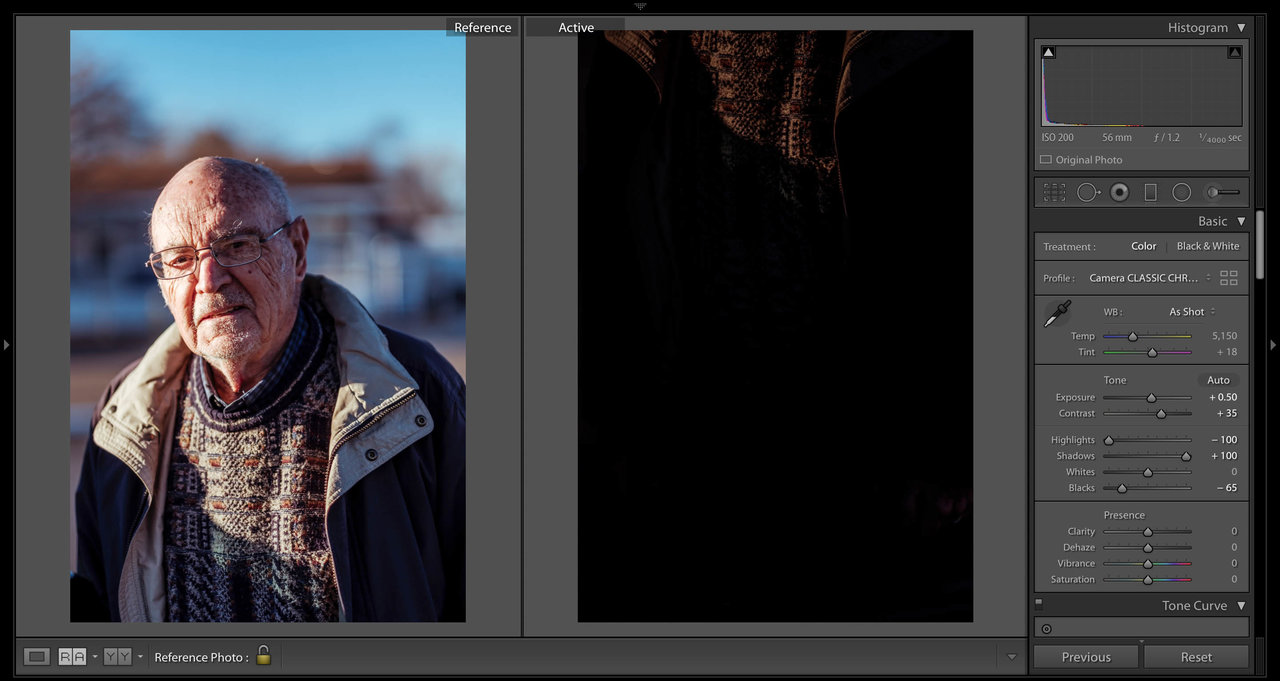Image resolution: width=1280 pixels, height=681 pixels.
Task: Toggle the Reference Photo lock
Action: pyautogui.click(x=263, y=656)
